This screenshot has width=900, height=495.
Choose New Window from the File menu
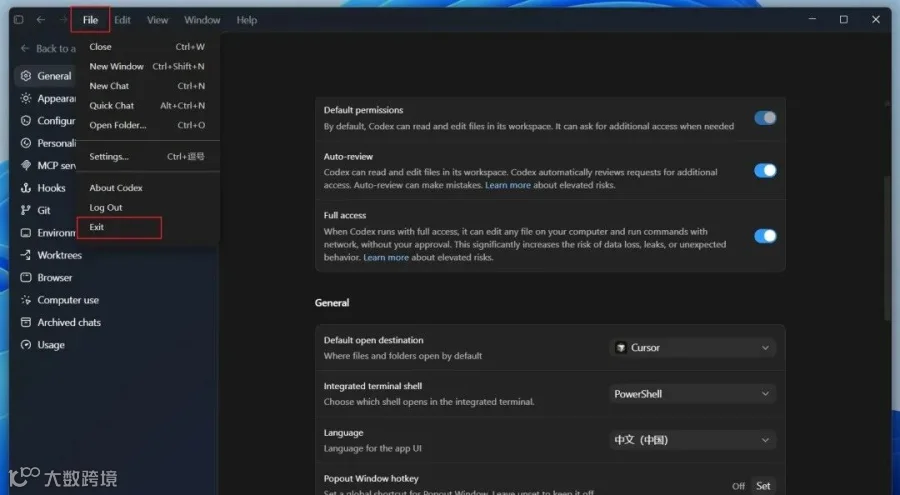click(148, 66)
